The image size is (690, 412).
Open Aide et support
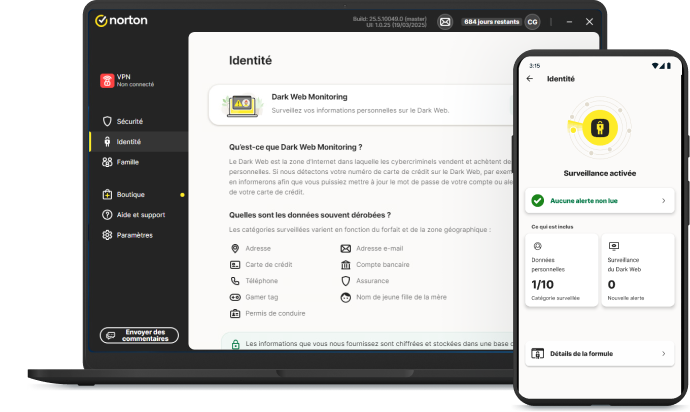[x=140, y=215]
